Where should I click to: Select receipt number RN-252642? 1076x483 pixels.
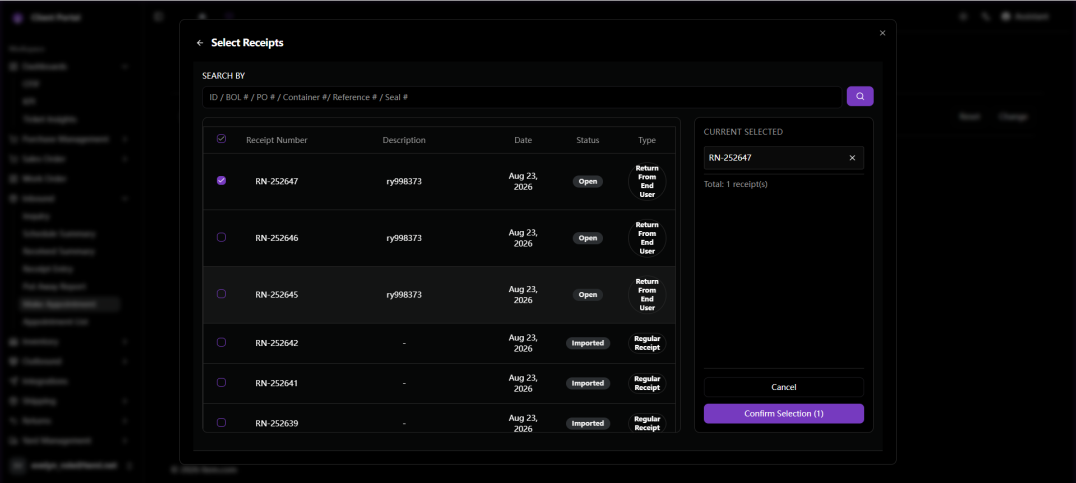pos(277,343)
